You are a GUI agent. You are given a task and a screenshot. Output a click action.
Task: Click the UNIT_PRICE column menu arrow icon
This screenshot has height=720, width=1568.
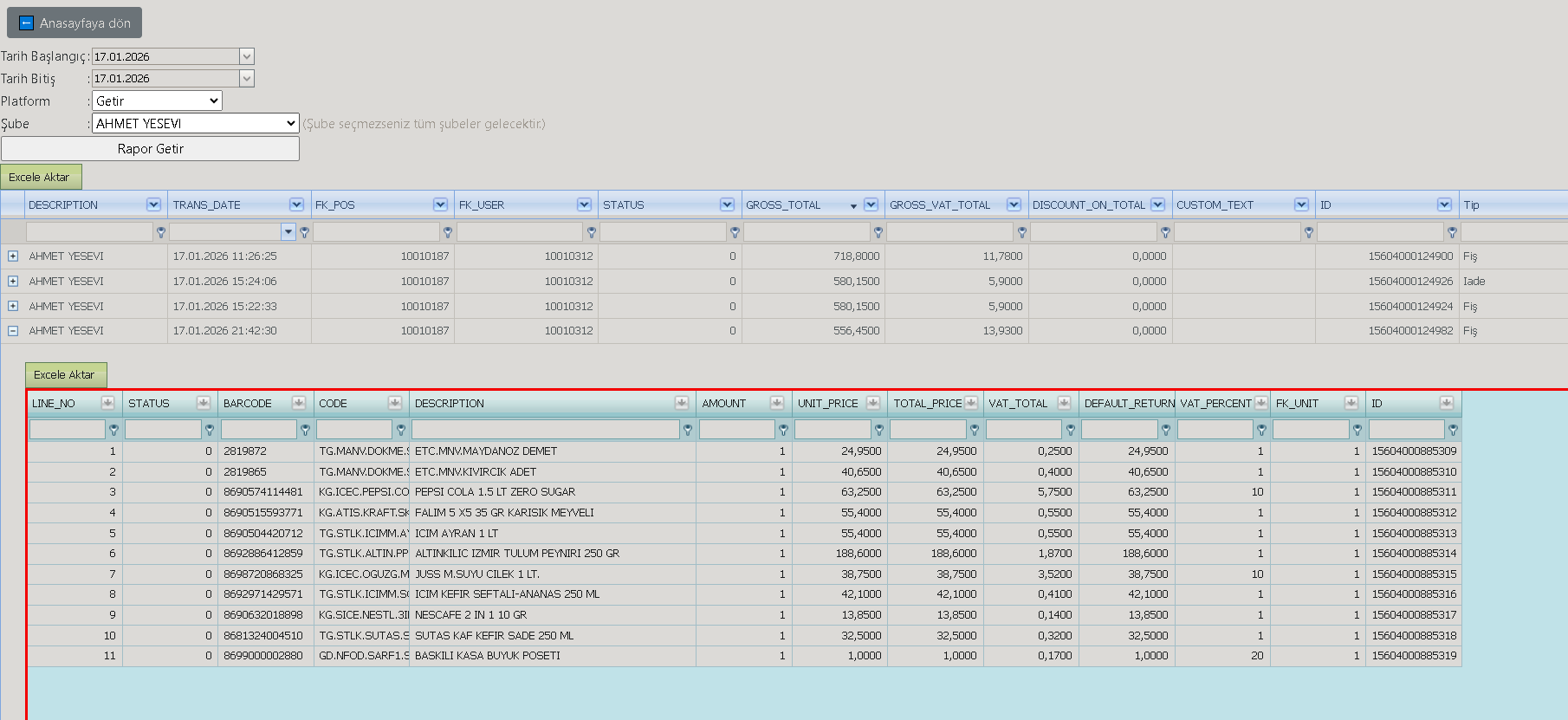click(x=872, y=403)
